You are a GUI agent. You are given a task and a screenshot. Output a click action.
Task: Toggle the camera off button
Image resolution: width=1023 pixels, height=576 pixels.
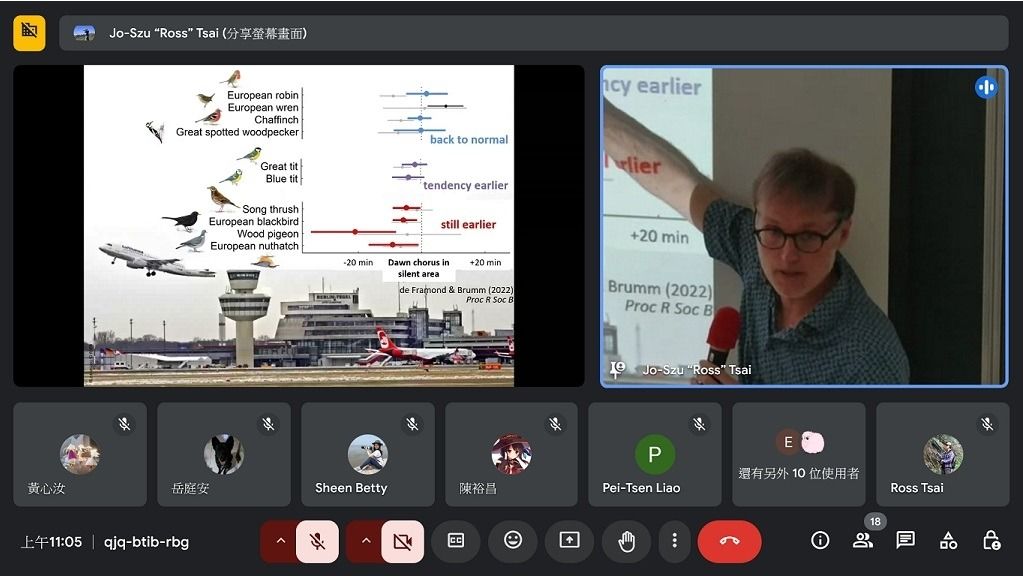tap(402, 541)
